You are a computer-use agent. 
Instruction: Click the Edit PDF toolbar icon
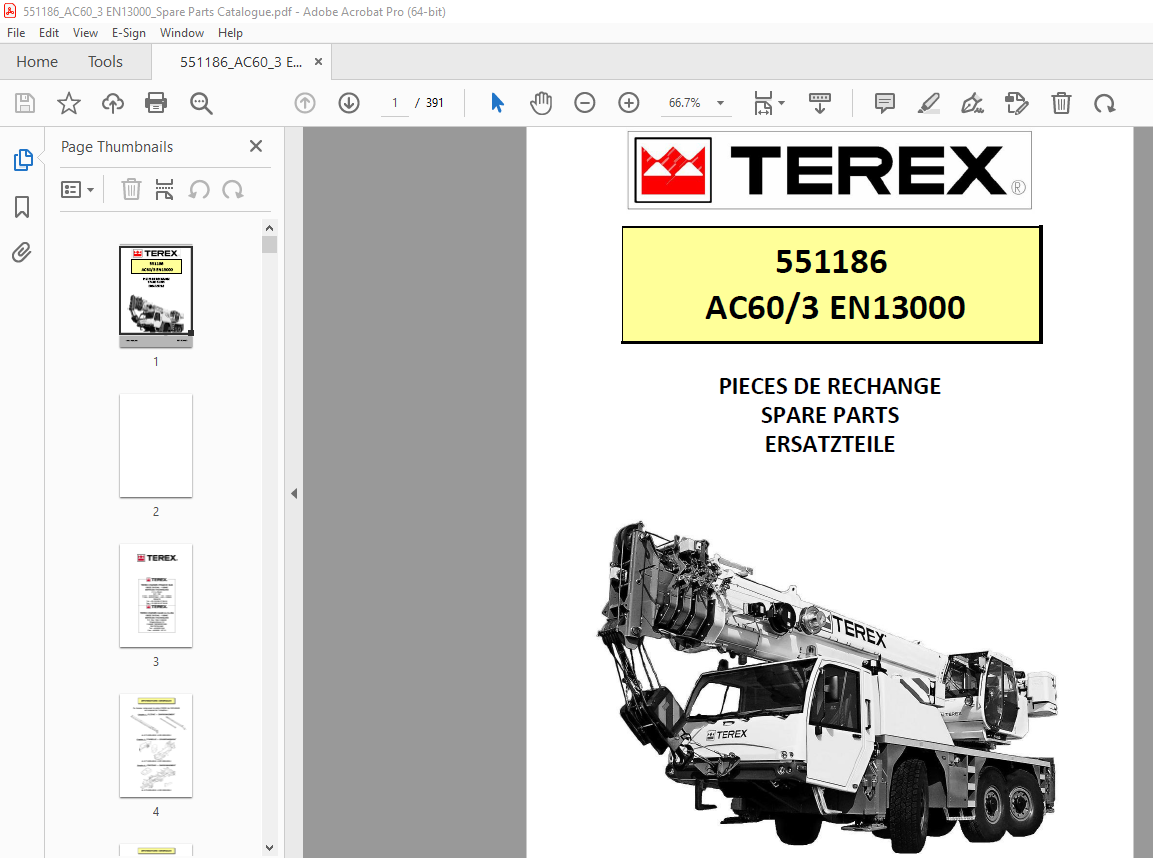pos(1017,103)
